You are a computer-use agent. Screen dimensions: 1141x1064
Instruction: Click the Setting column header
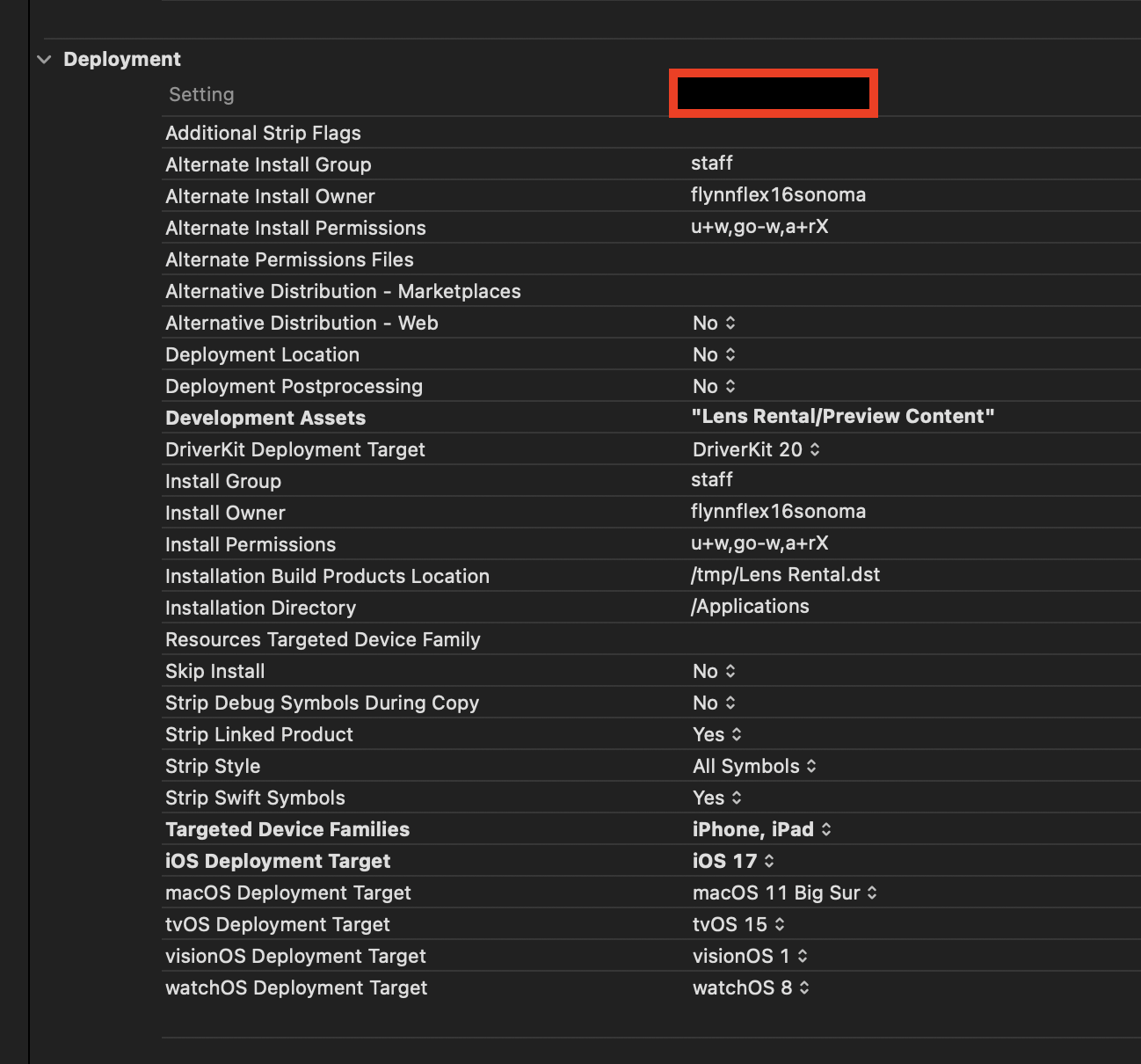(x=201, y=95)
